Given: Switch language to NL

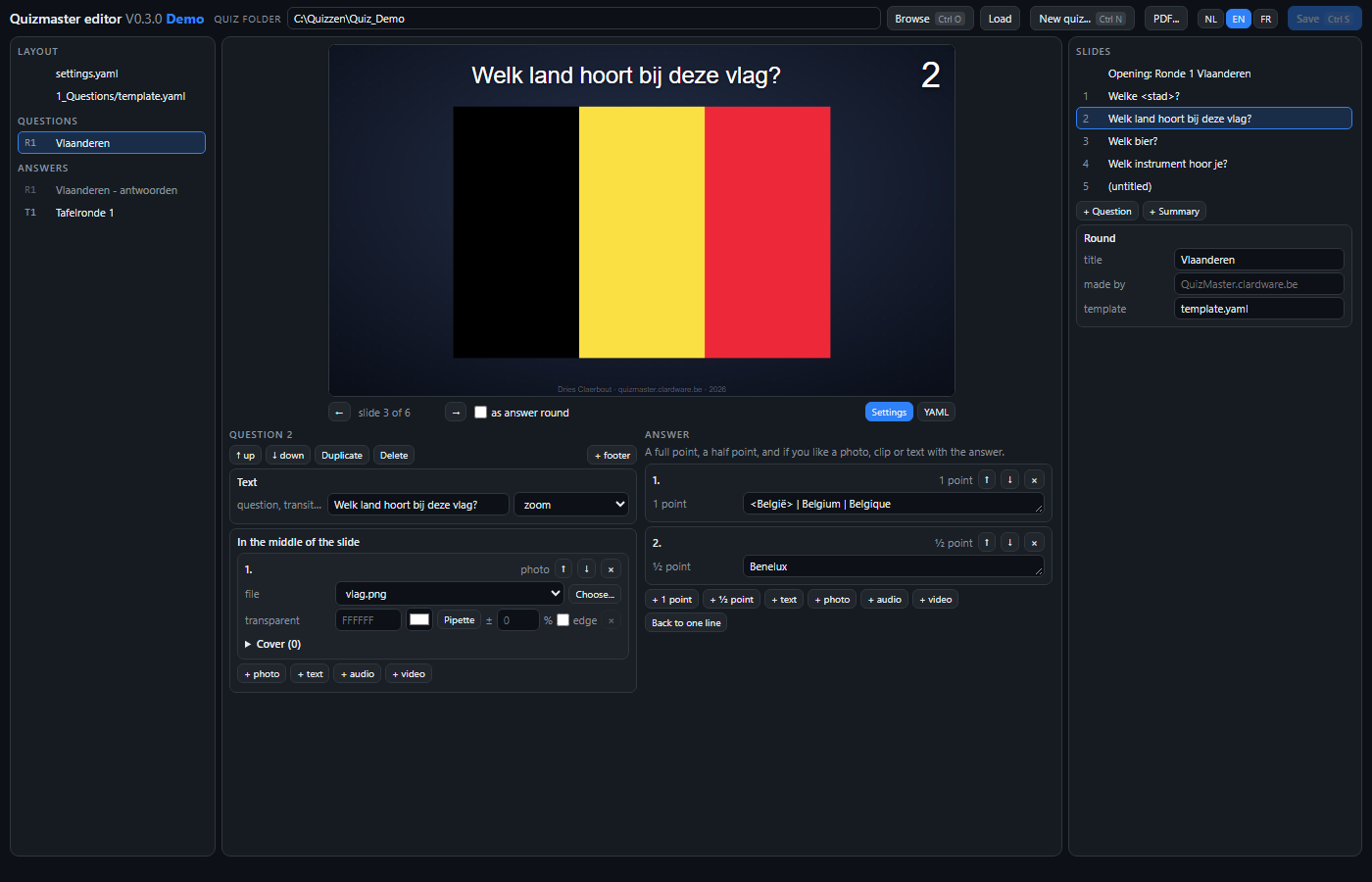Looking at the screenshot, I should coord(1211,19).
